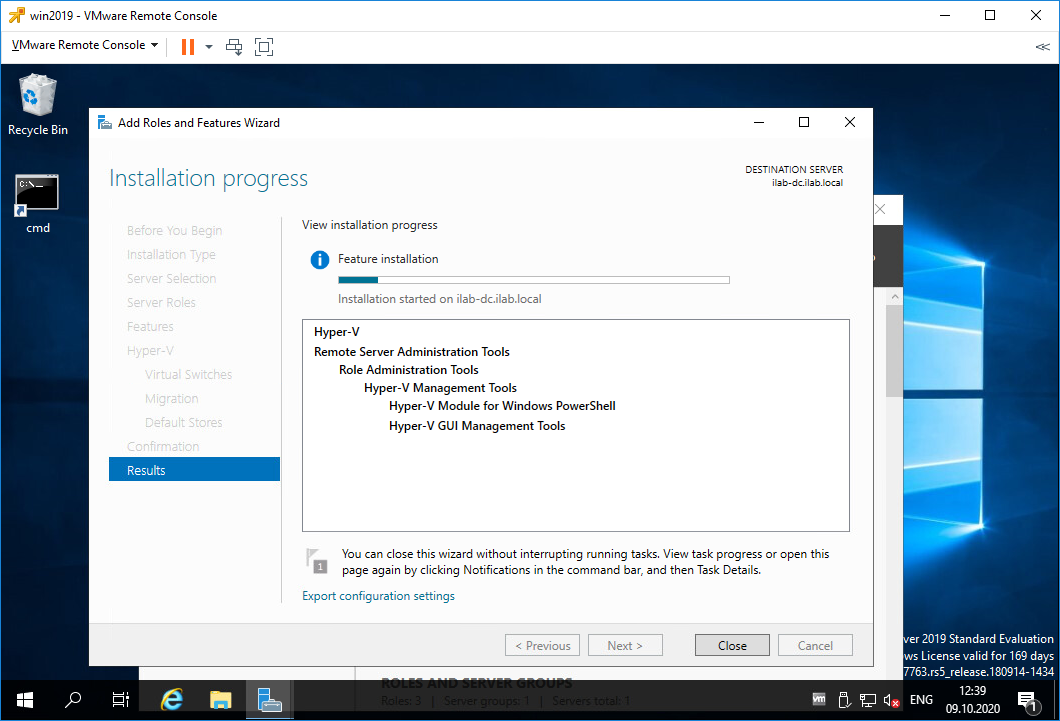Image resolution: width=1060 pixels, height=721 pixels.
Task: Click the Close button in the wizard
Action: (x=732, y=645)
